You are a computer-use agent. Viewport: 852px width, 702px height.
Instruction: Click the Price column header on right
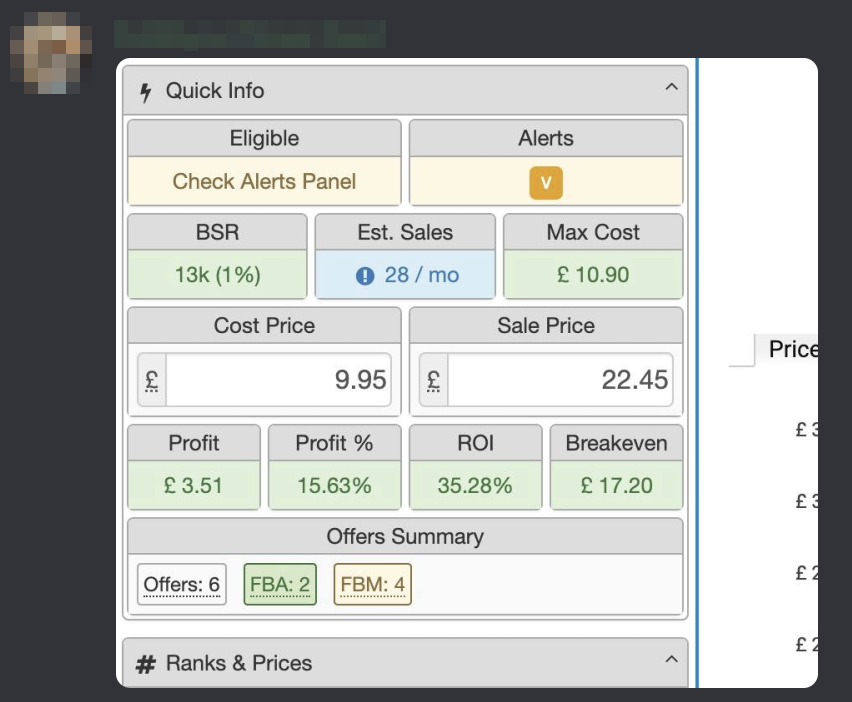[x=793, y=349]
